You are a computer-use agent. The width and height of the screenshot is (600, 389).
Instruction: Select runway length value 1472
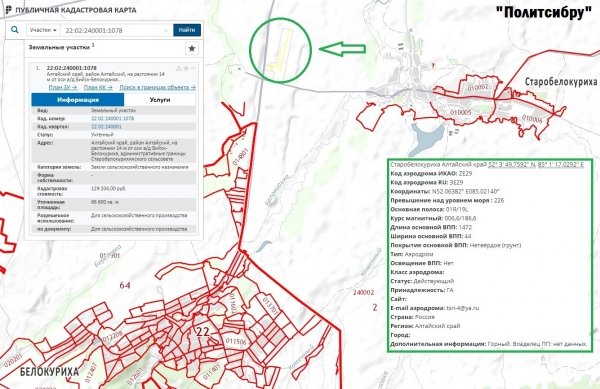point(465,227)
